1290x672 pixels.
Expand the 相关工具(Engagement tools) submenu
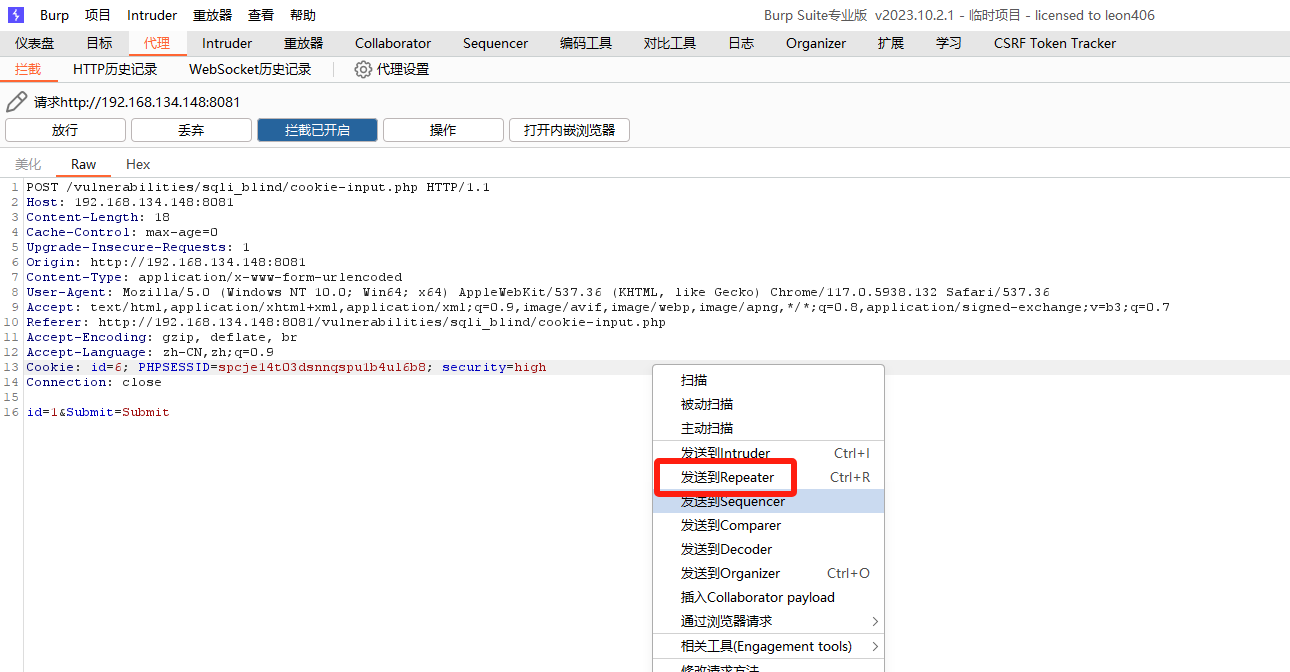(768, 646)
